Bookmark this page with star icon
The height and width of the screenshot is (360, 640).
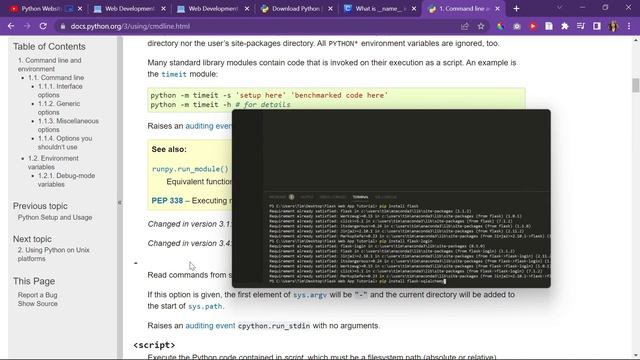[x=481, y=26]
